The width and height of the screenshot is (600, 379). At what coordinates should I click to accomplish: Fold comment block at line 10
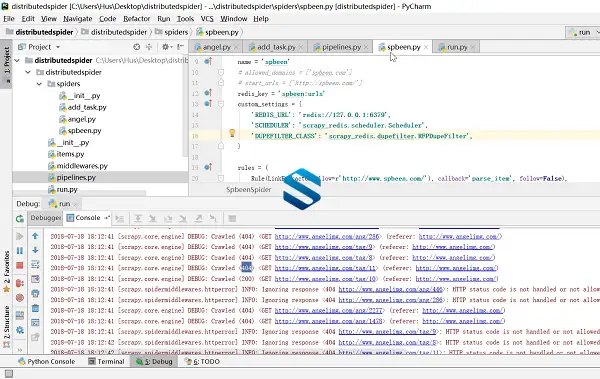click(221, 72)
